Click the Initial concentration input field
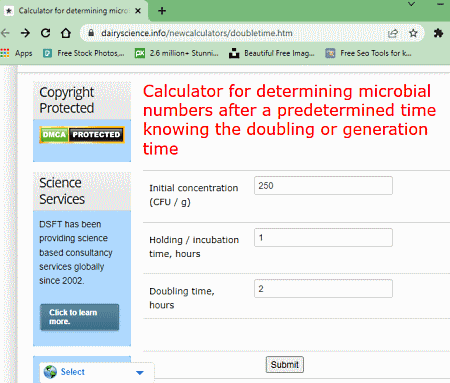The height and width of the screenshot is (383, 450). (x=323, y=186)
